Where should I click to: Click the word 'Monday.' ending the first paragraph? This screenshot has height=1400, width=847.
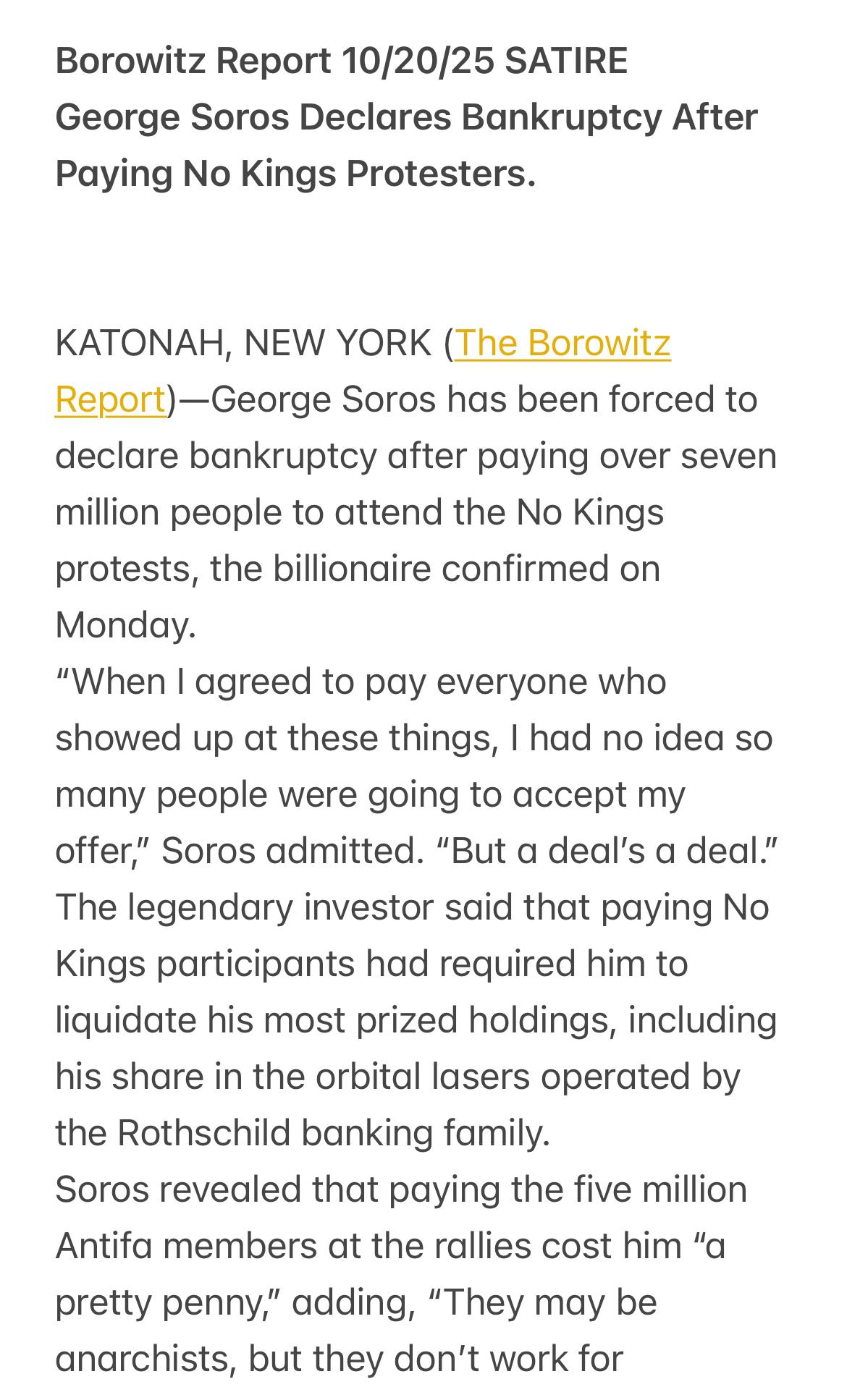tap(125, 625)
